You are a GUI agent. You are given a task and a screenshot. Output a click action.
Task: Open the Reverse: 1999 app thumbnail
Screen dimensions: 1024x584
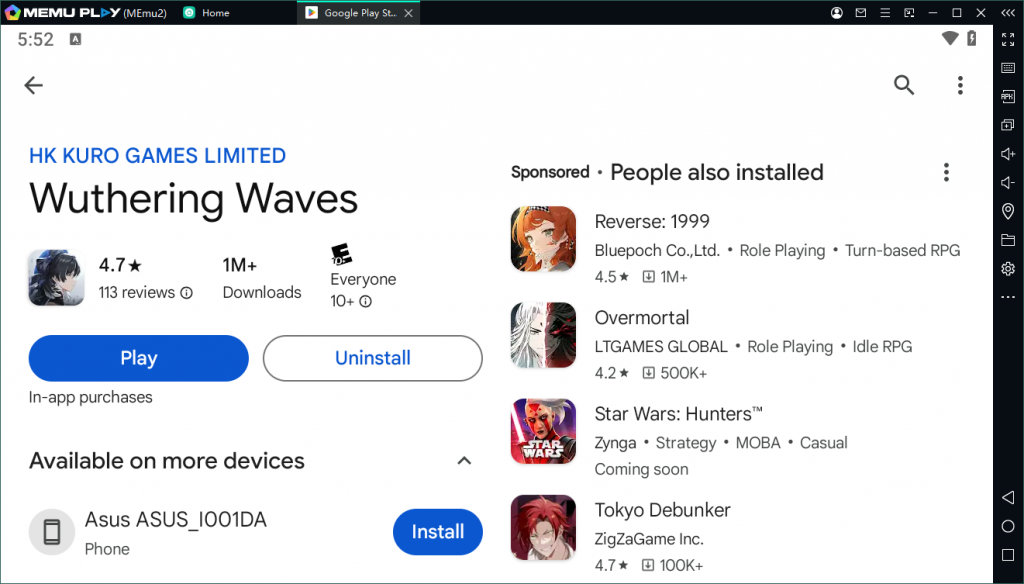[543, 239]
